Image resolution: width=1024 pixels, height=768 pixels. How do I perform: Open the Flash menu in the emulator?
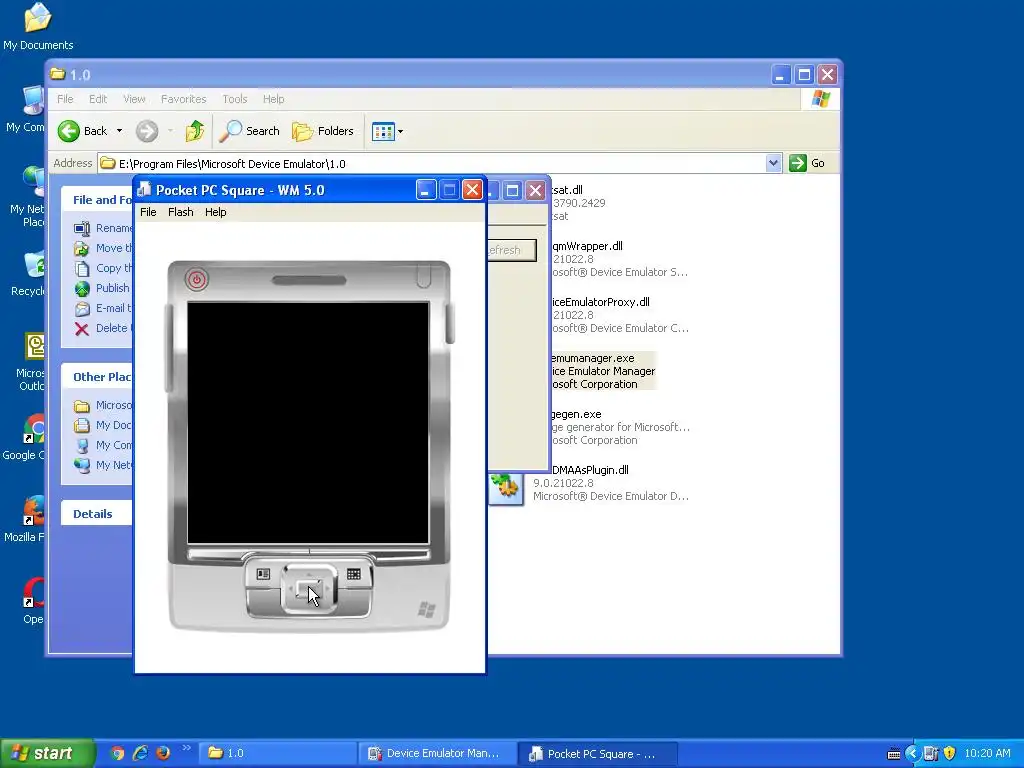click(x=180, y=212)
